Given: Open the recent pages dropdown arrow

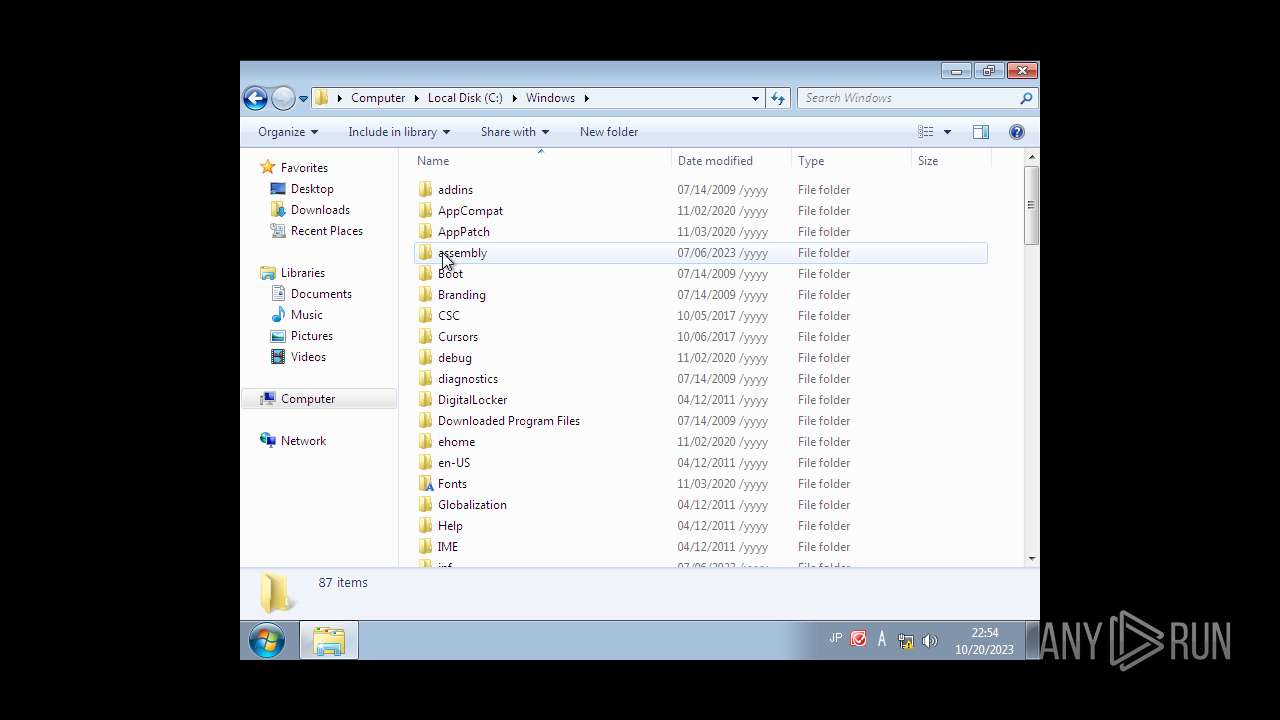Looking at the screenshot, I should pyautogui.click(x=303, y=99).
